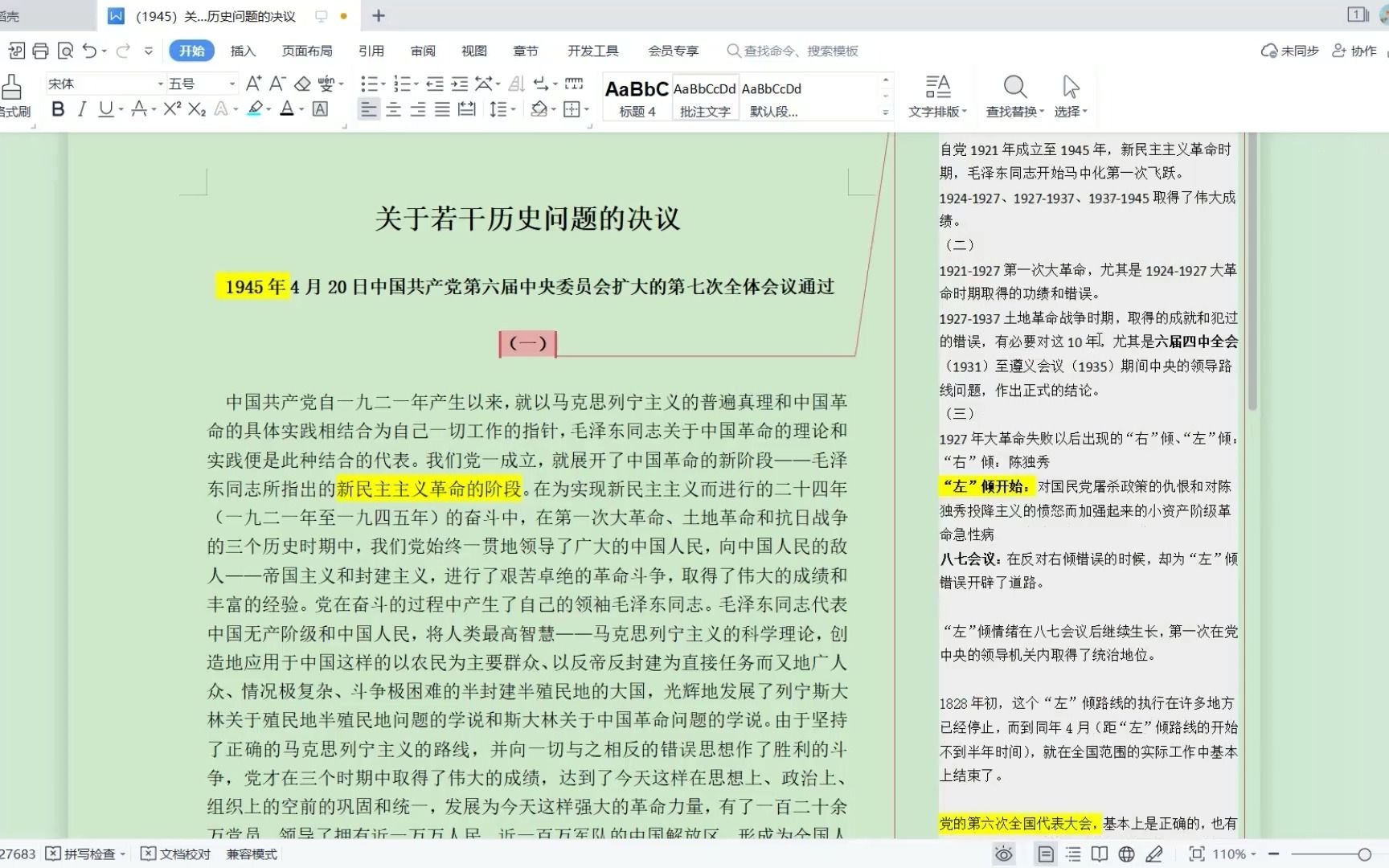Click the print icon in quick access toolbar
This screenshot has width=1389, height=868.
pyautogui.click(x=40, y=51)
